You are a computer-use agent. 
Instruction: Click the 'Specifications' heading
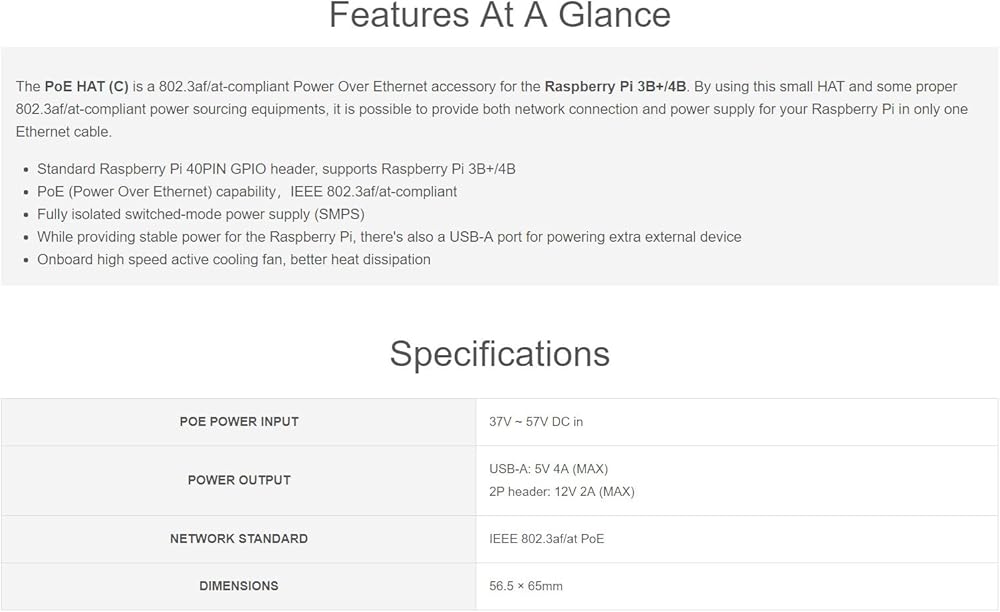tap(499, 354)
